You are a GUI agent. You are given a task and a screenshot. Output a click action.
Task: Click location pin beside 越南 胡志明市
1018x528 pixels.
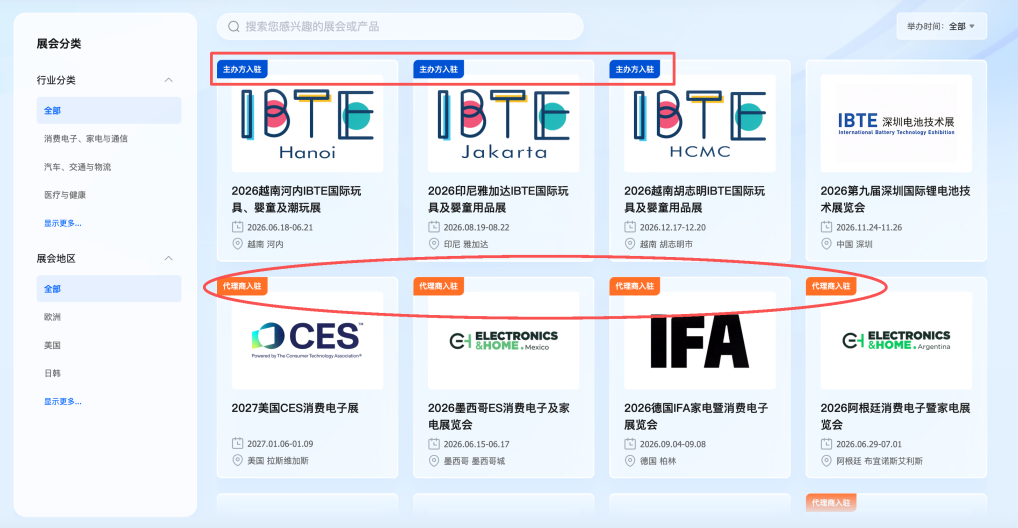[x=630, y=244]
